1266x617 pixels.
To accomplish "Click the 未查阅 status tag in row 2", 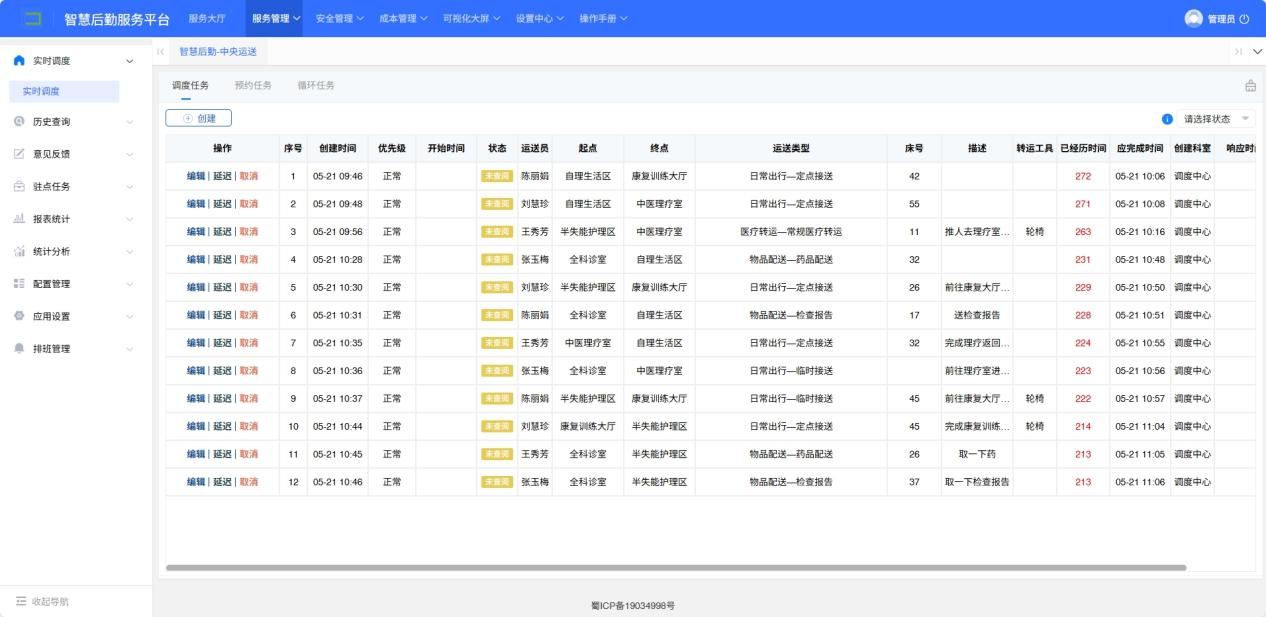I will point(497,204).
